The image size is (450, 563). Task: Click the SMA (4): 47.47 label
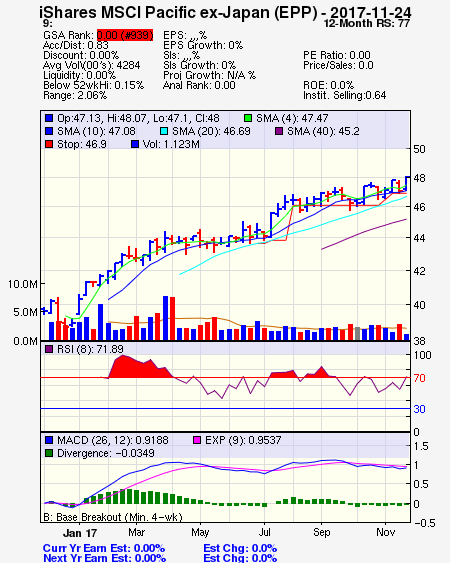pos(292,118)
